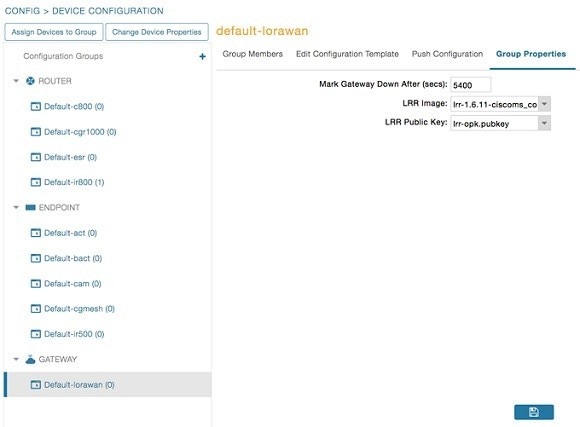Click the Mark Gateway Down After field

pyautogui.click(x=471, y=85)
